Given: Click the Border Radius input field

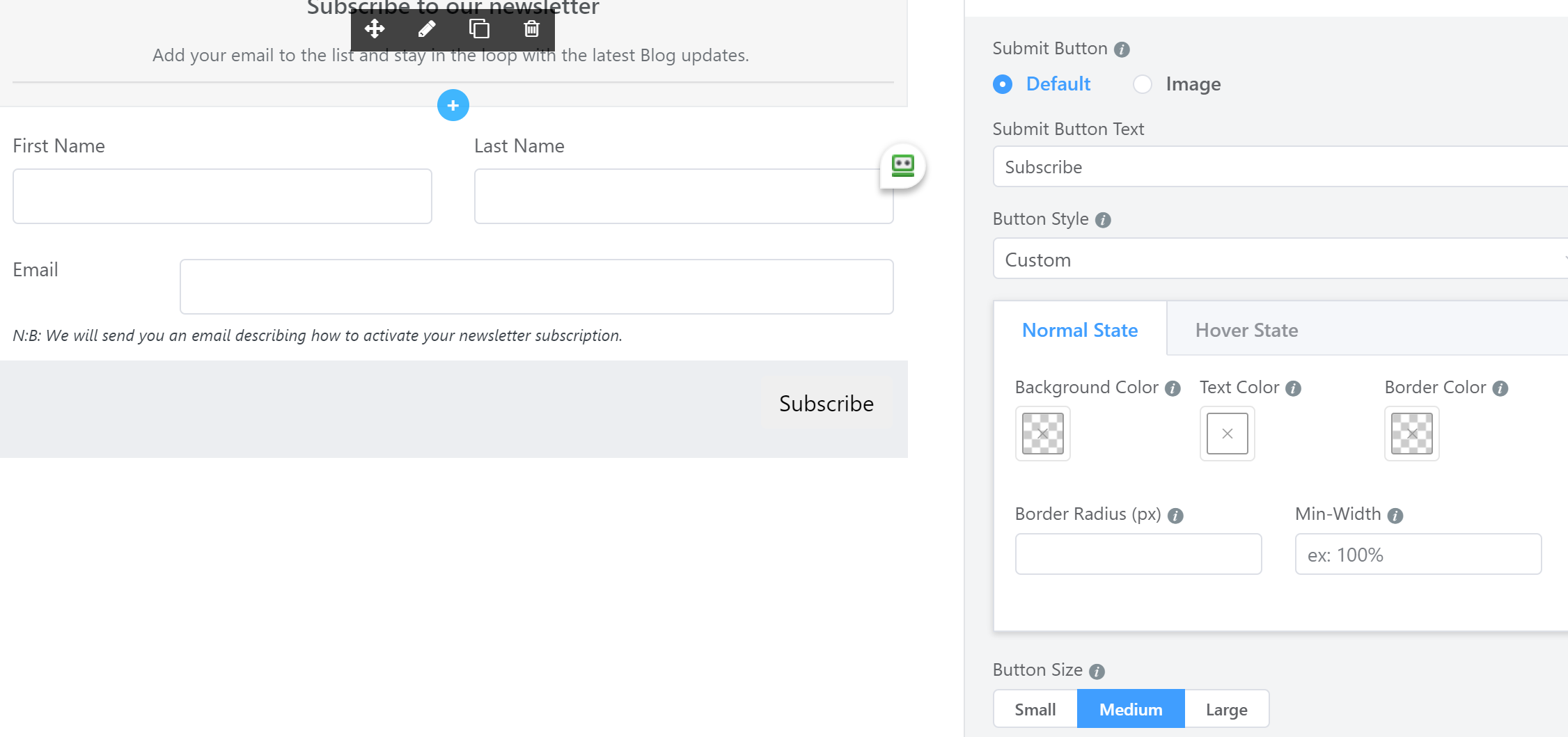Looking at the screenshot, I should 1138,553.
